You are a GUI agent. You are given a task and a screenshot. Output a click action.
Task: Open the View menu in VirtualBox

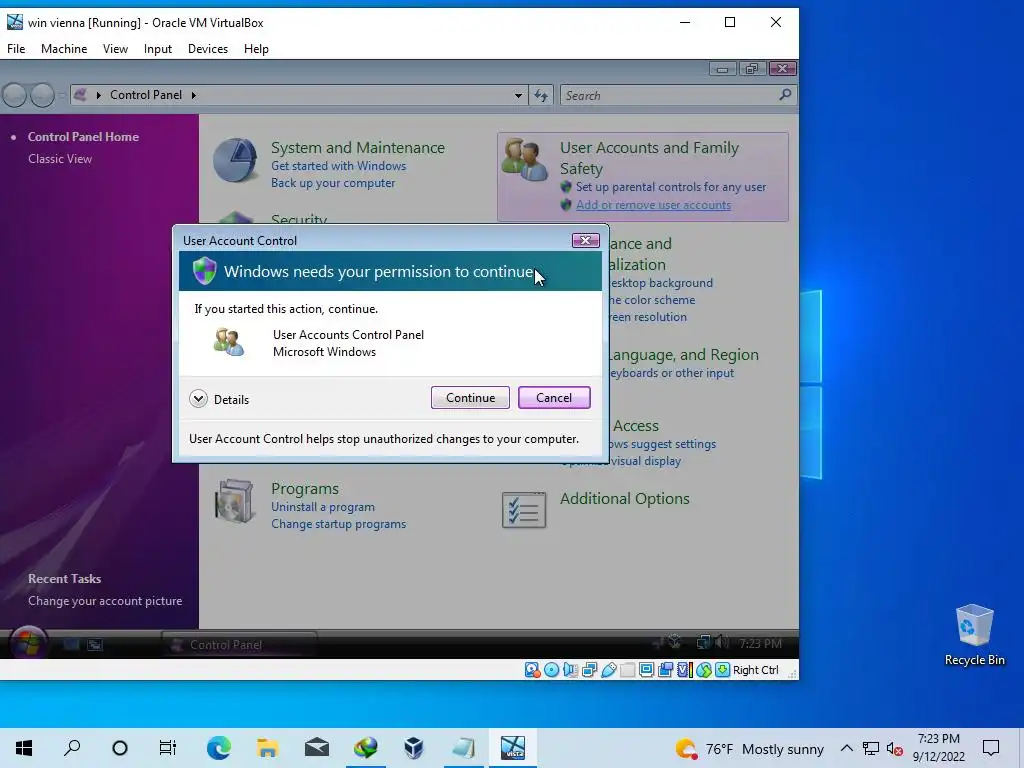pyautogui.click(x=115, y=49)
